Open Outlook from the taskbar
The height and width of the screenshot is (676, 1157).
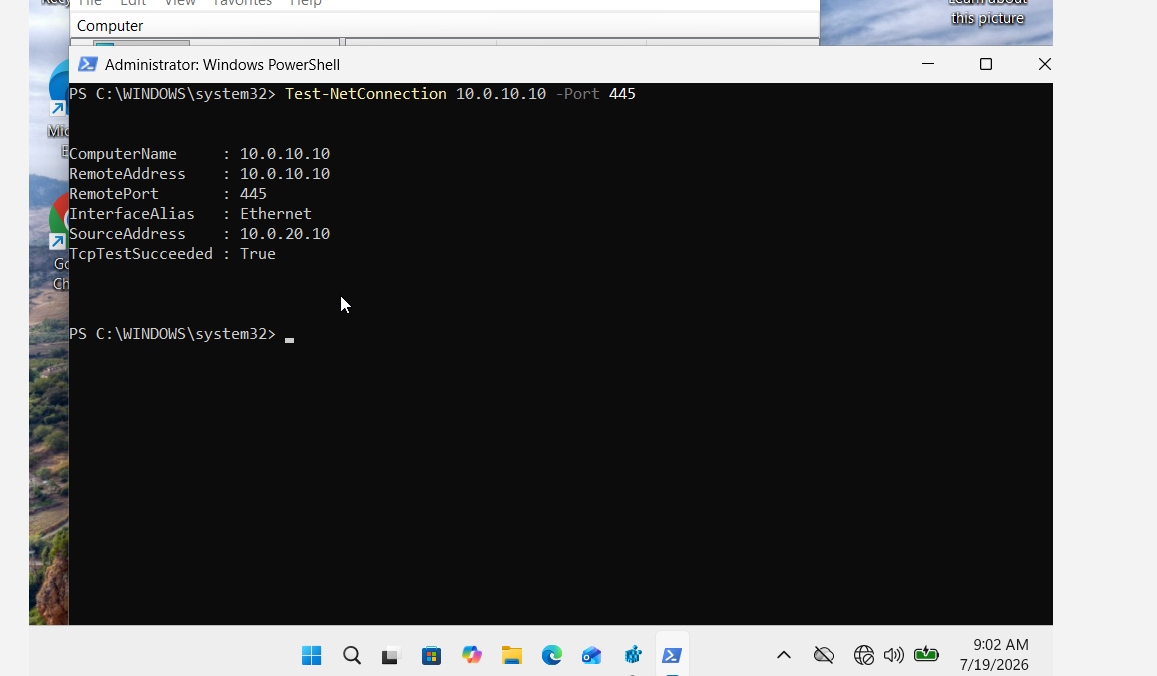(x=591, y=655)
